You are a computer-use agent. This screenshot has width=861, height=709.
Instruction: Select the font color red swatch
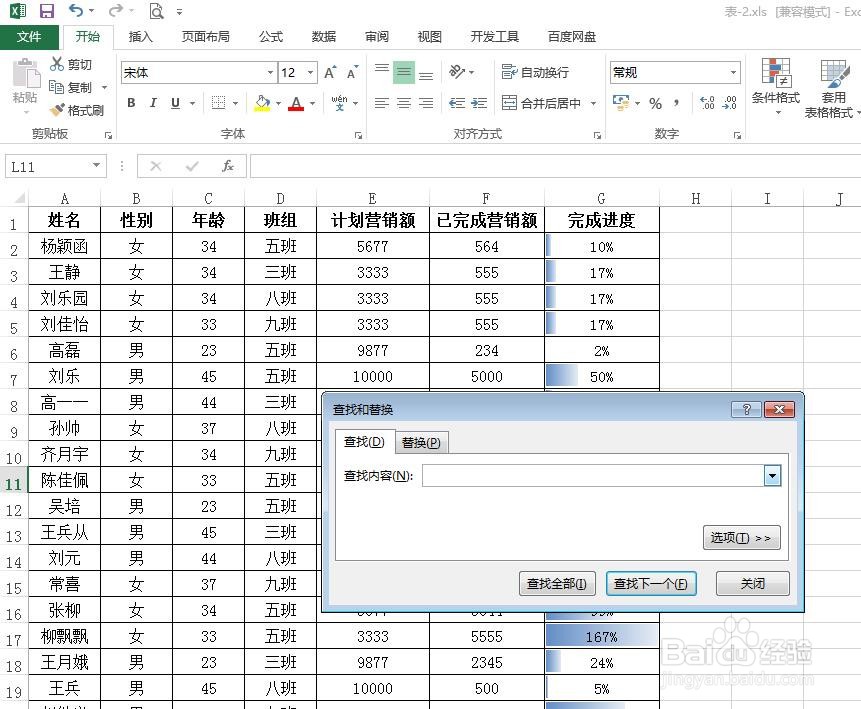coord(297,108)
